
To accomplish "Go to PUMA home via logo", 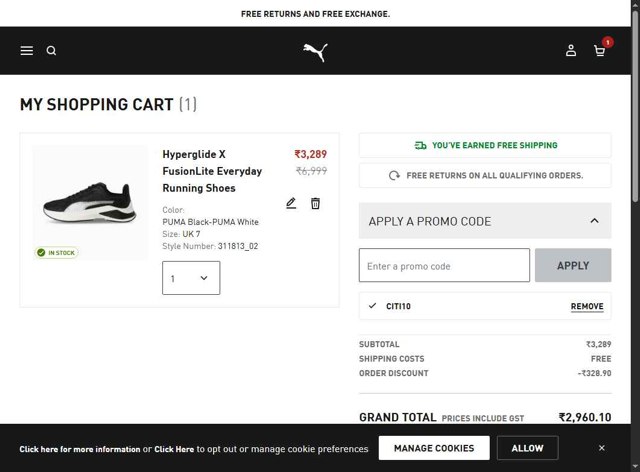I will point(315,51).
